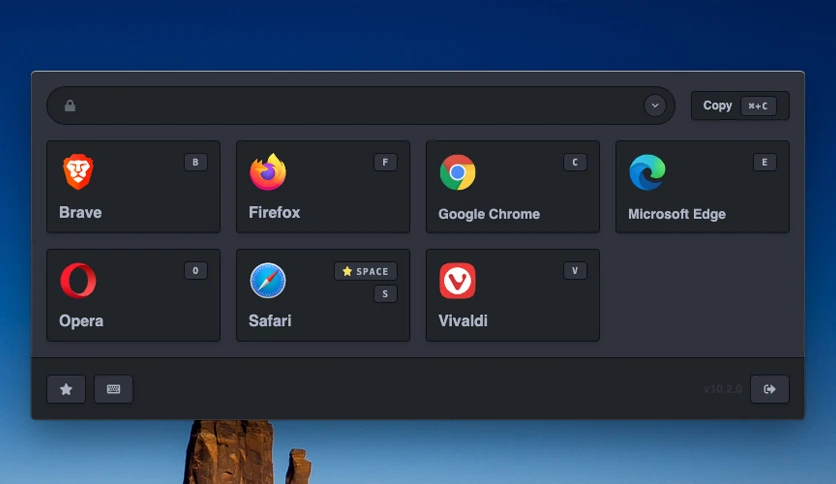Click the Vivaldi browser icon
Viewport: 836px width, 484px height.
pyautogui.click(x=457, y=280)
